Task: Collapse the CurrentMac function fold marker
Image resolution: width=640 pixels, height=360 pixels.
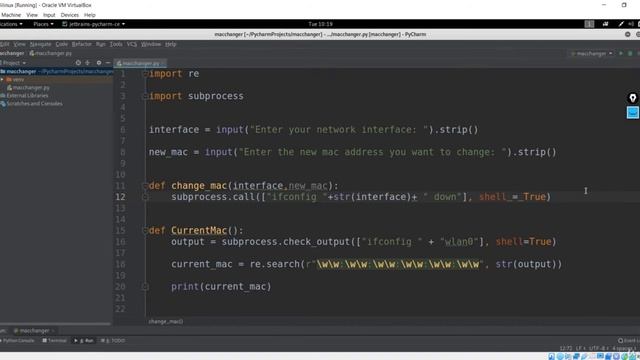Action: [145, 231]
